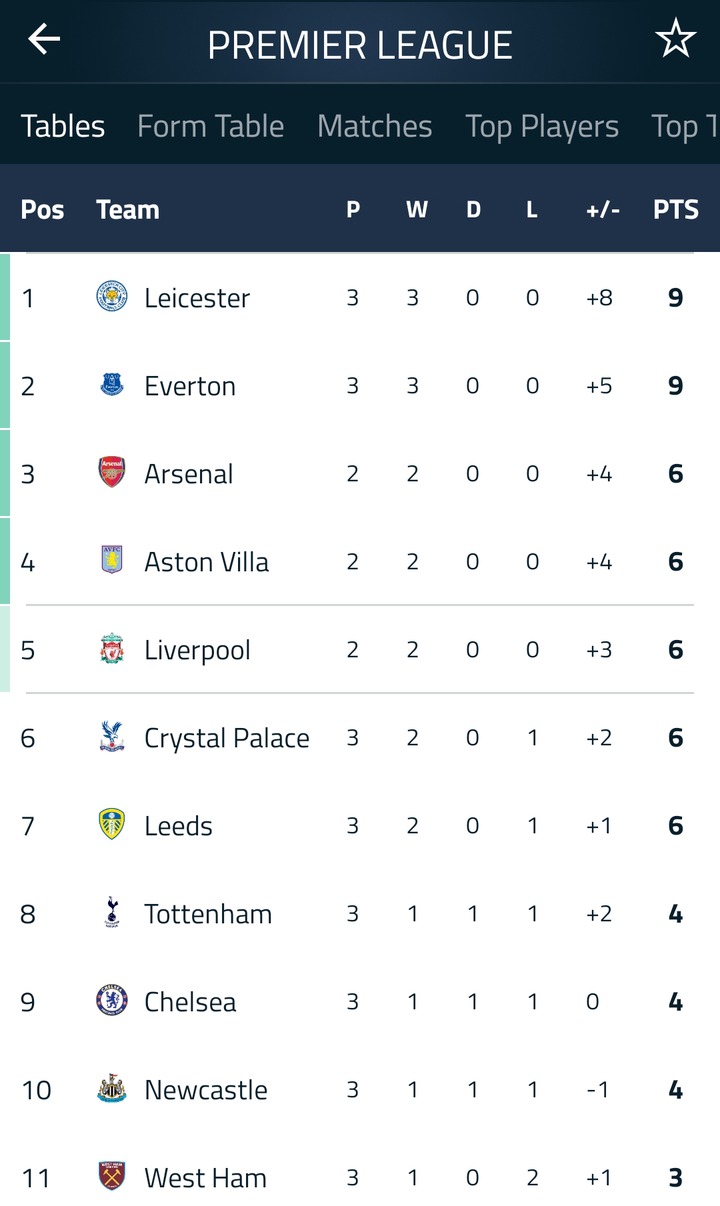Open the West Ham team name

(x=205, y=1178)
